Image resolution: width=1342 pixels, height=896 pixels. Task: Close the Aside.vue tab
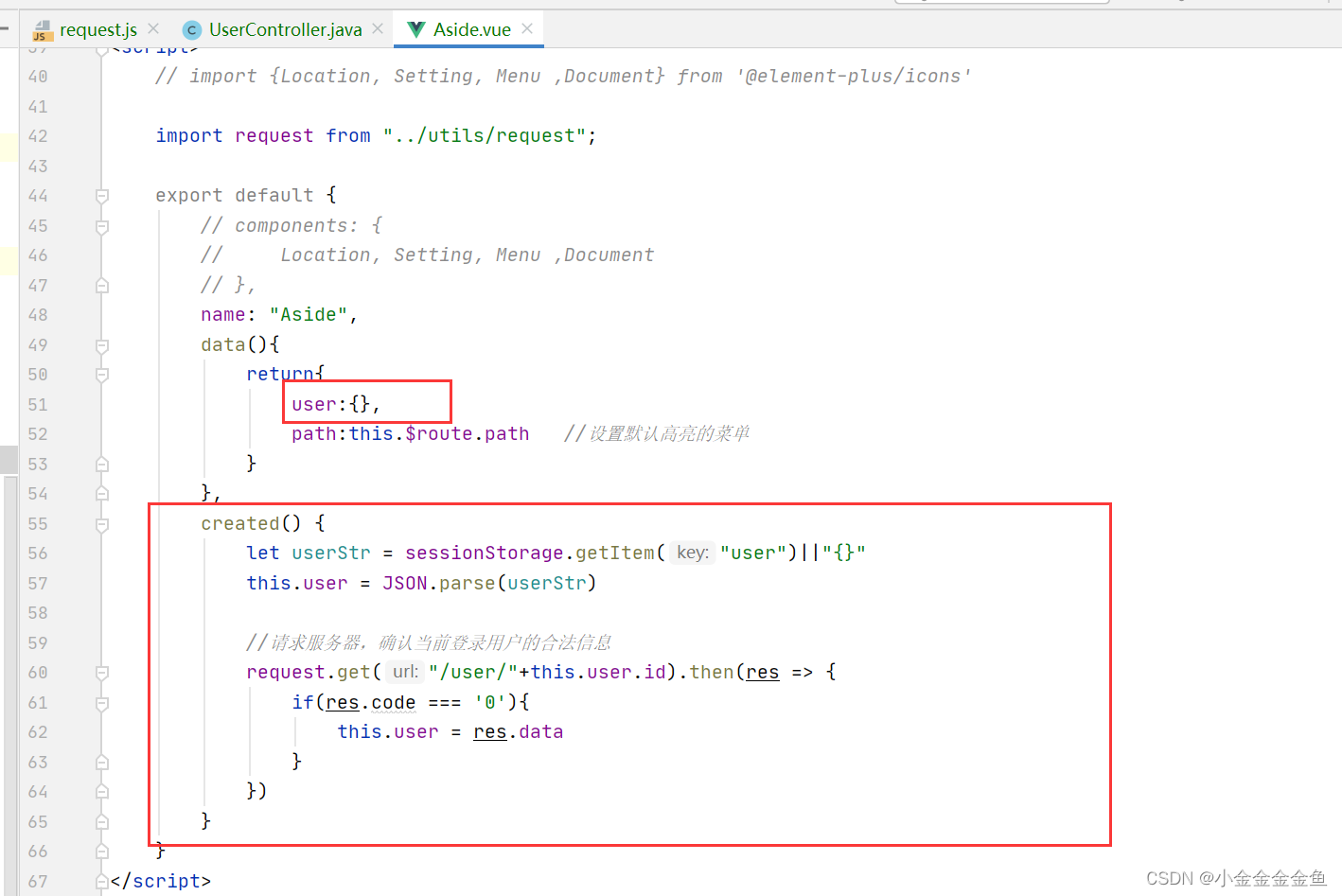pos(527,29)
